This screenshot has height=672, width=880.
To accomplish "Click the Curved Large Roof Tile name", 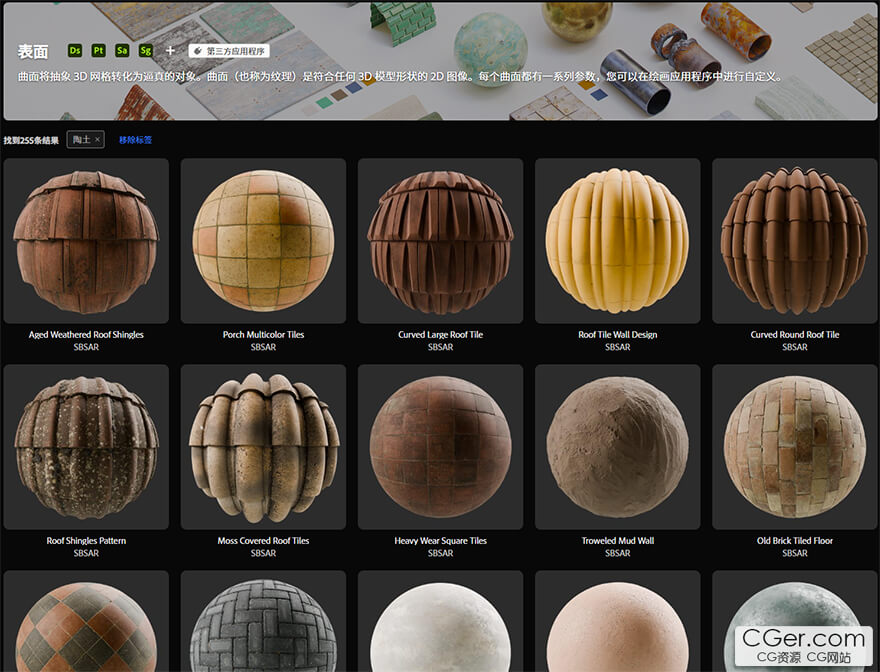I will pos(441,335).
